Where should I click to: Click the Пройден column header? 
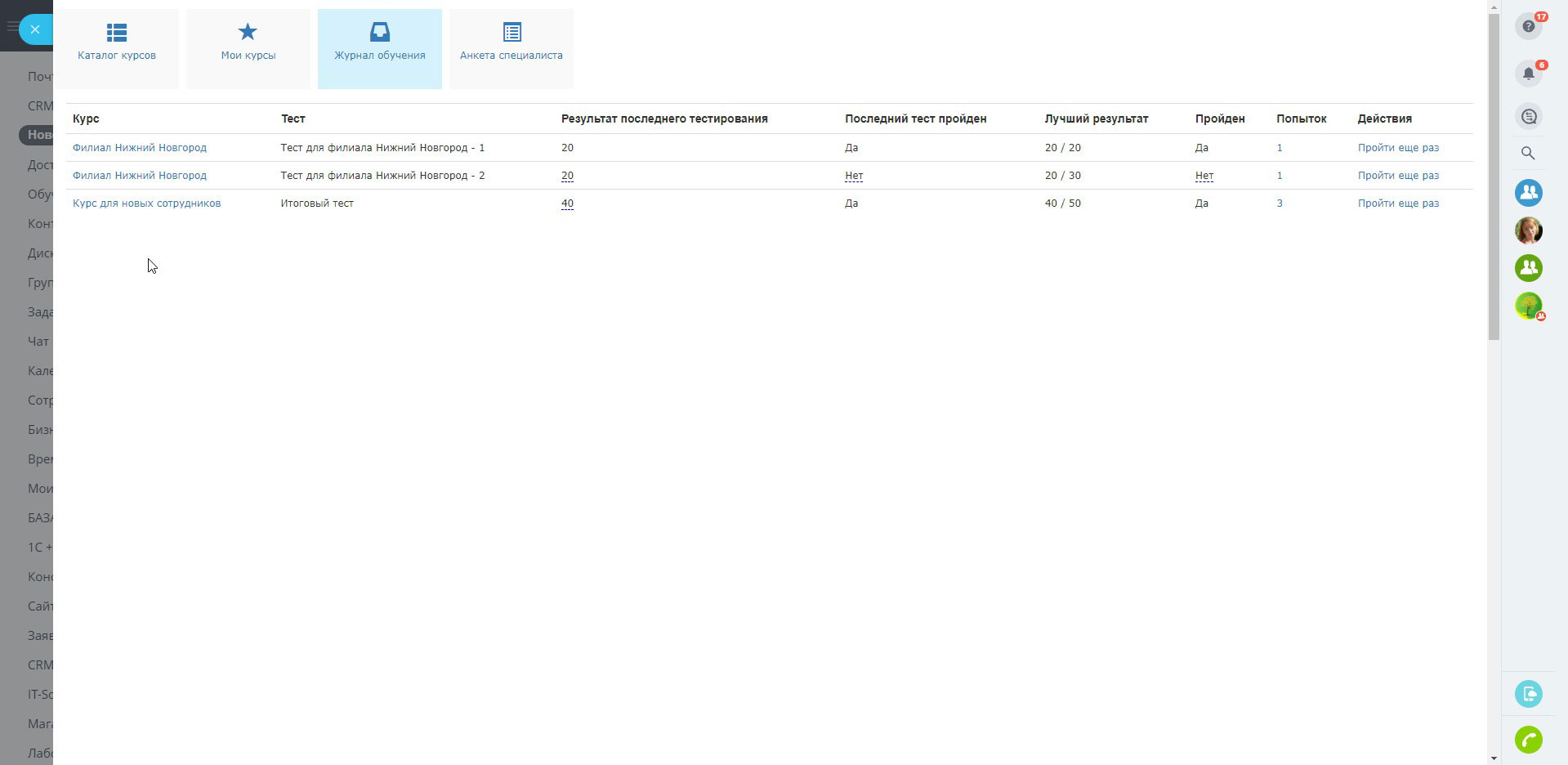click(1220, 119)
